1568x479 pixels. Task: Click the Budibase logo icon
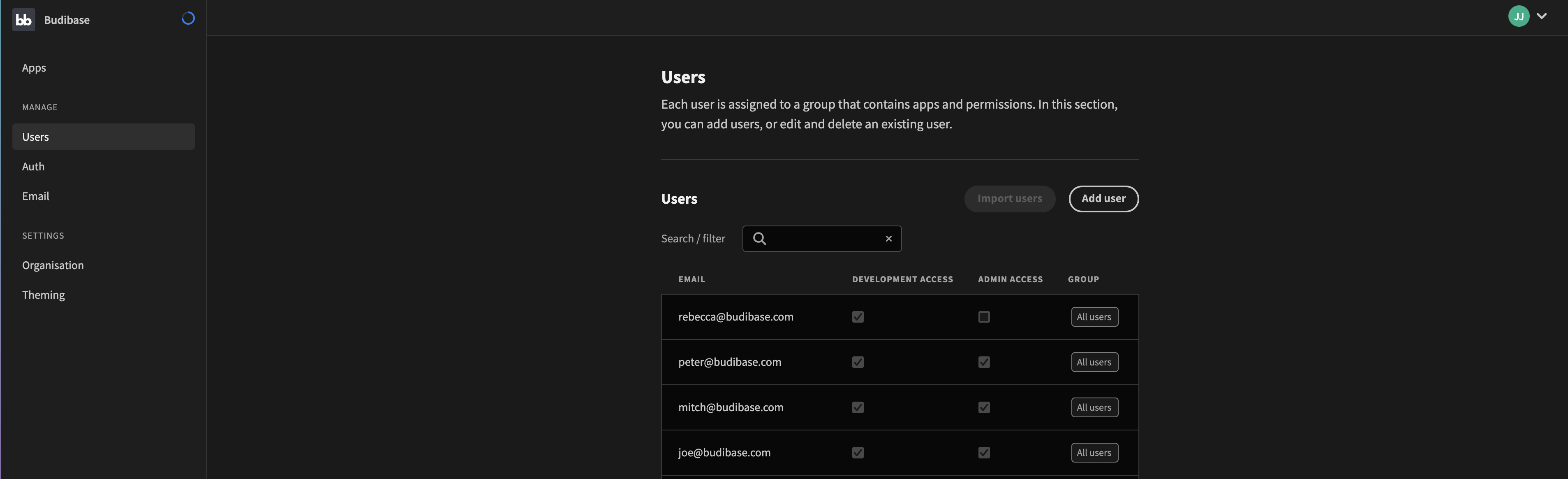[24, 19]
